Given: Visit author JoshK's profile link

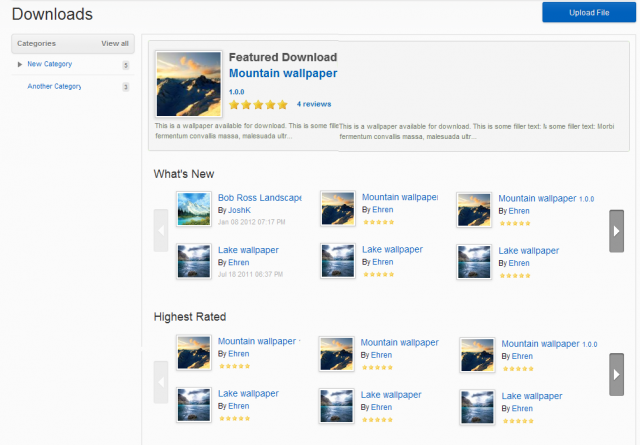Looking at the screenshot, I should click(x=239, y=211).
